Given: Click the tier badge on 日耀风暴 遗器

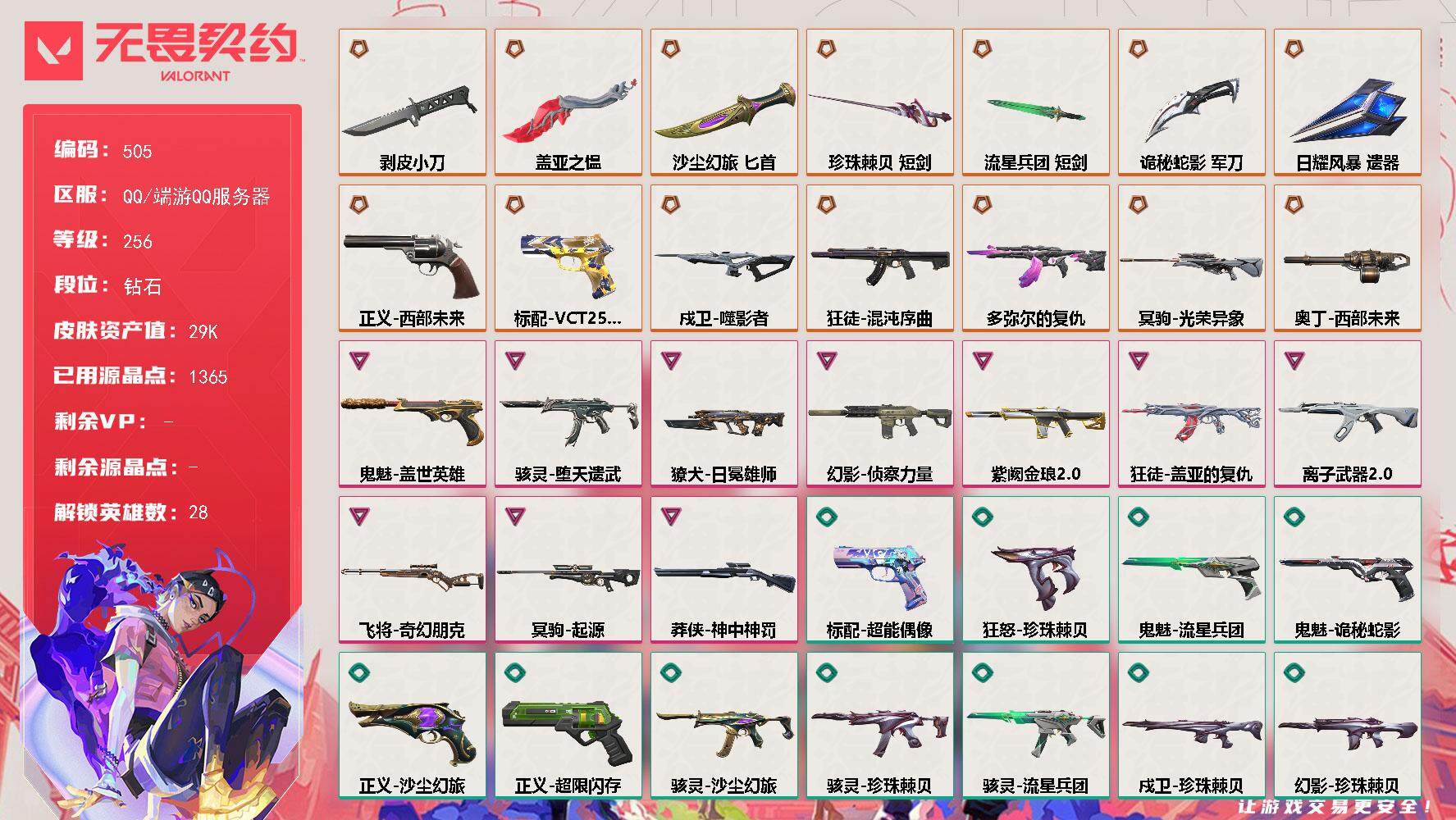Looking at the screenshot, I should click(1294, 48).
